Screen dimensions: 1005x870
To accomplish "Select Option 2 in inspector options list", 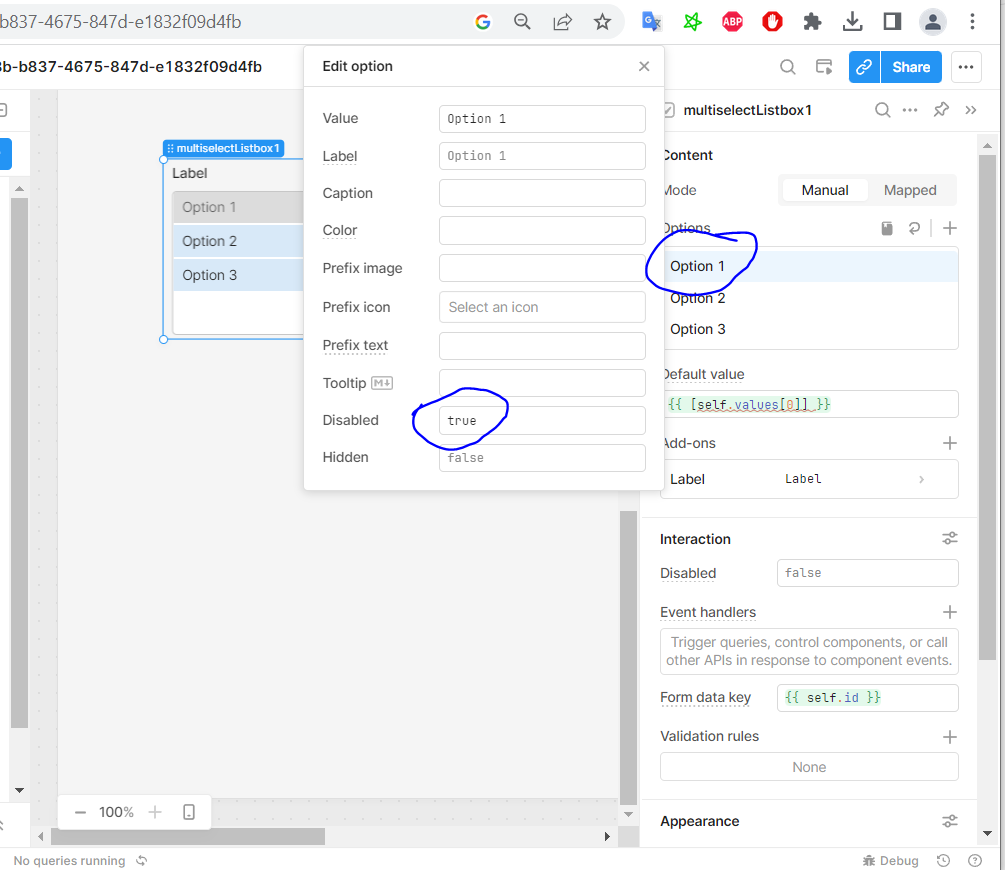I will coord(811,298).
